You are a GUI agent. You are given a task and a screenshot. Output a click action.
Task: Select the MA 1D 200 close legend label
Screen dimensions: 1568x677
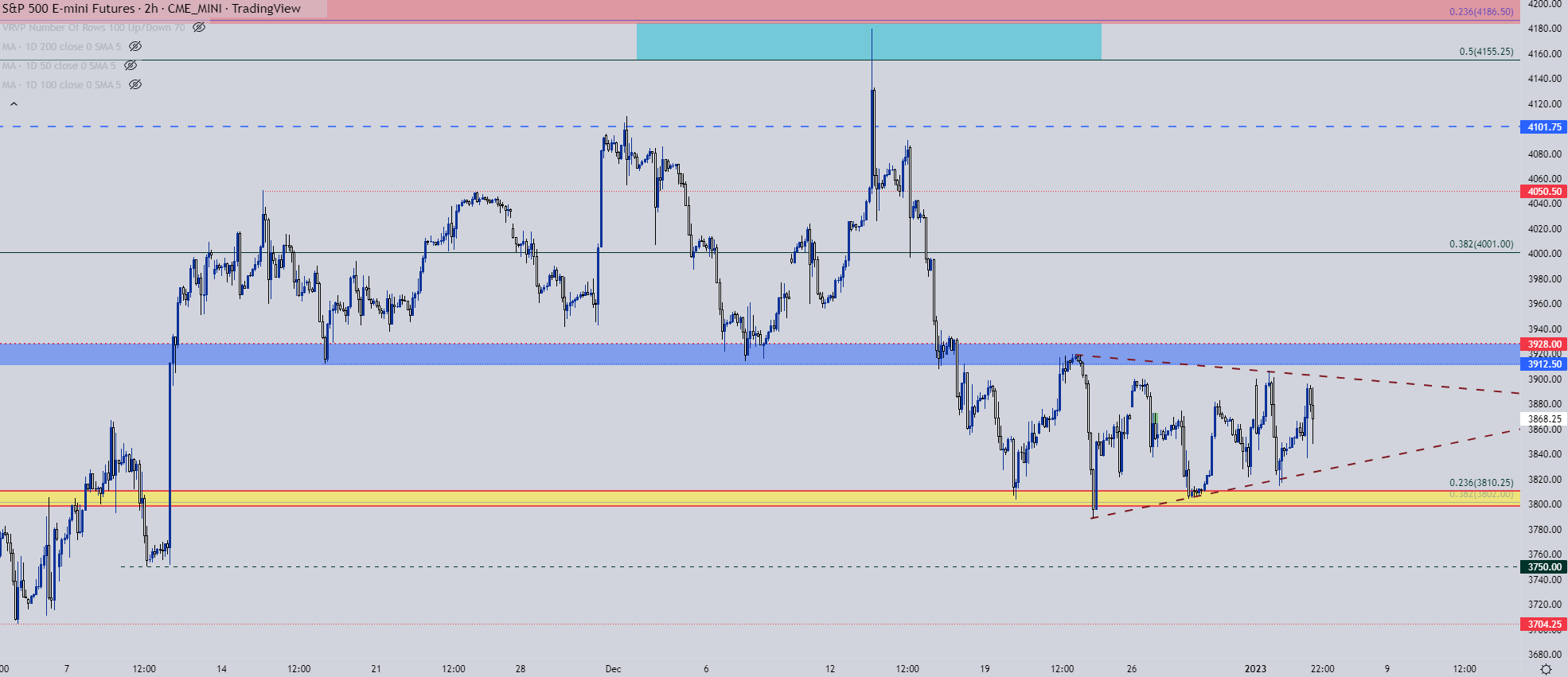click(62, 46)
